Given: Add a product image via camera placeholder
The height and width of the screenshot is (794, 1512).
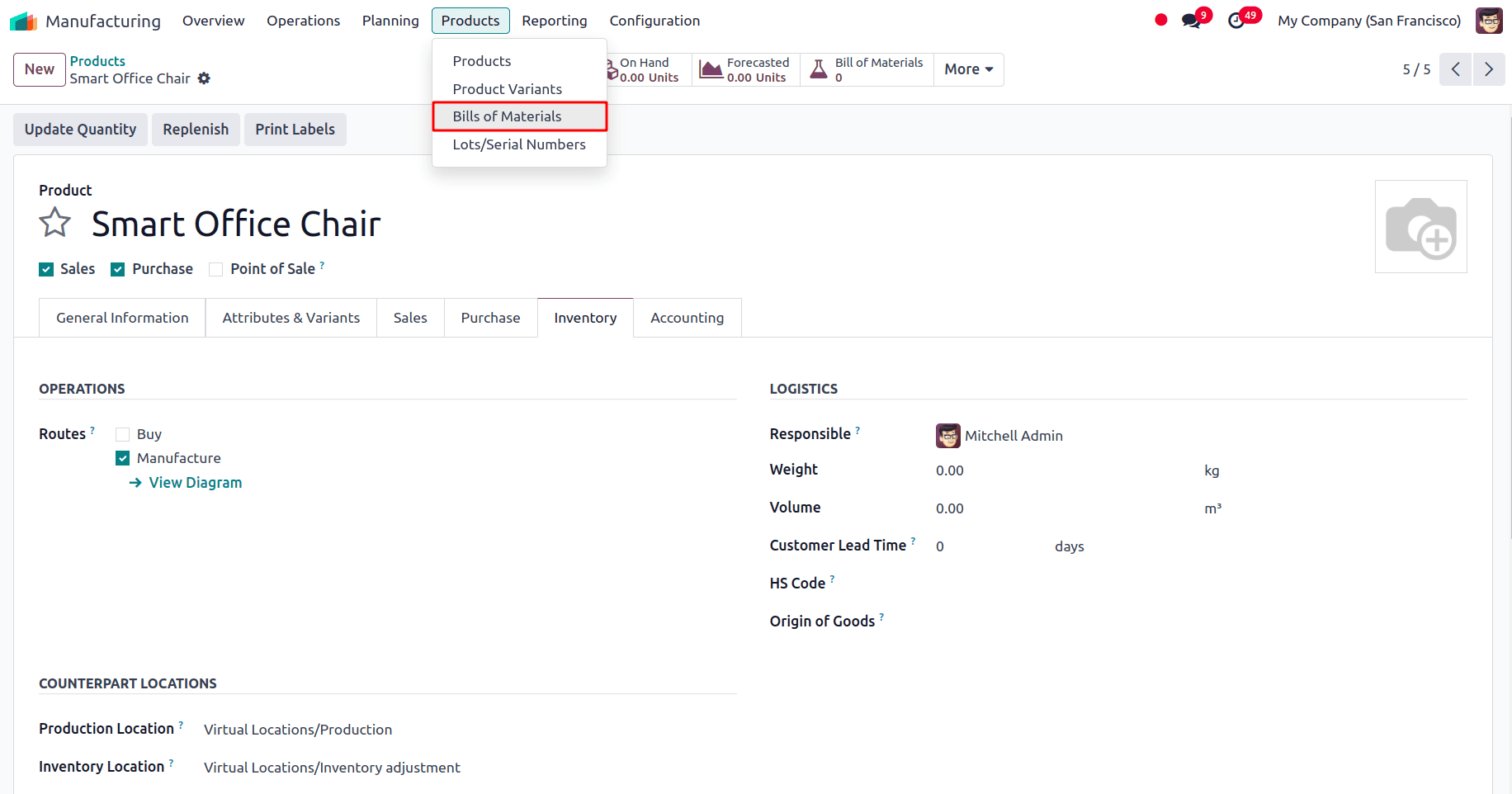Looking at the screenshot, I should pyautogui.click(x=1420, y=226).
